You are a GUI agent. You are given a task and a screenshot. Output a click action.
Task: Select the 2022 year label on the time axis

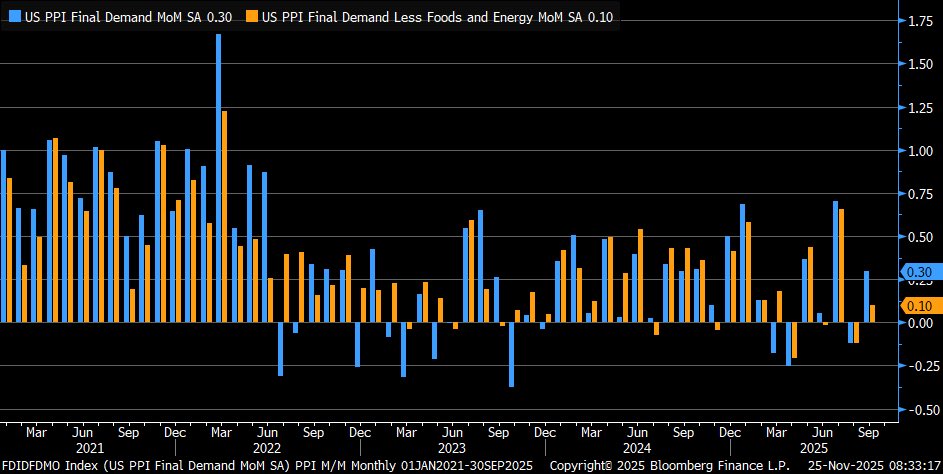point(266,449)
